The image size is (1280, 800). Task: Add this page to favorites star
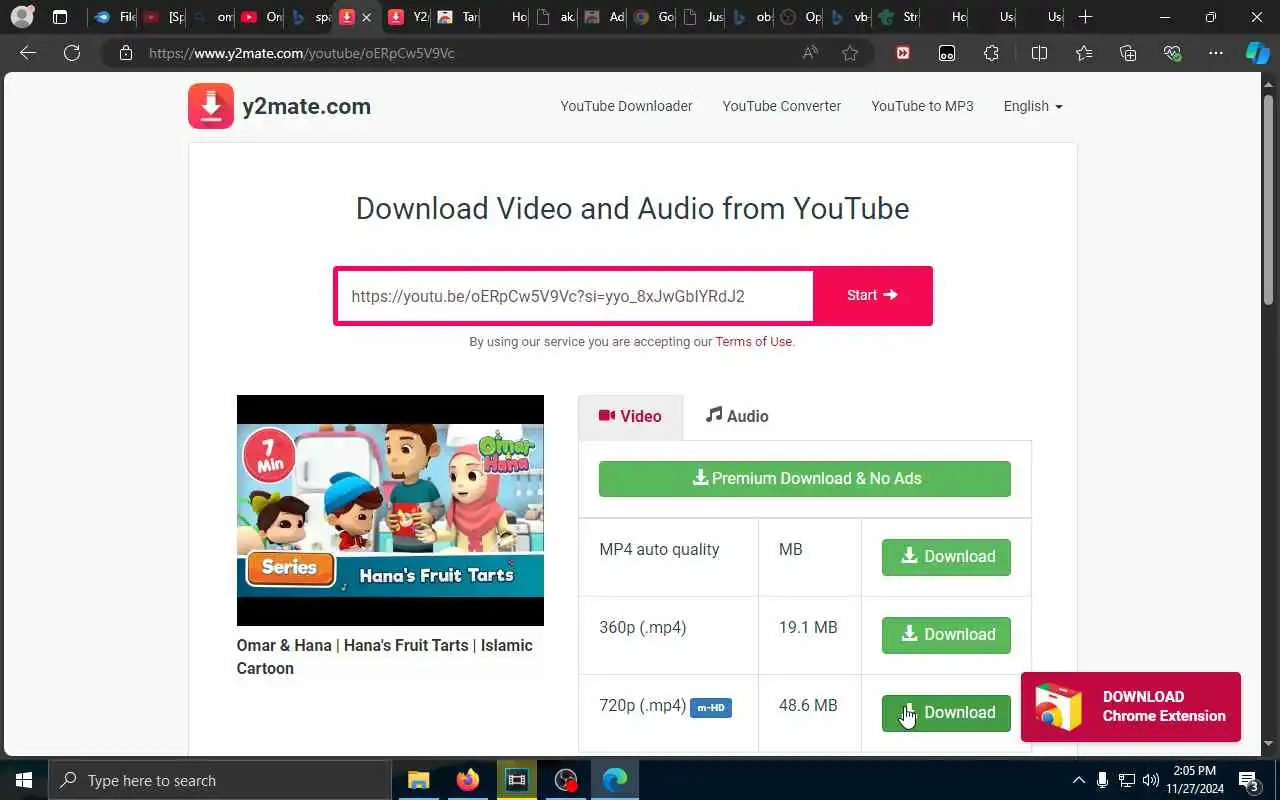coord(850,53)
